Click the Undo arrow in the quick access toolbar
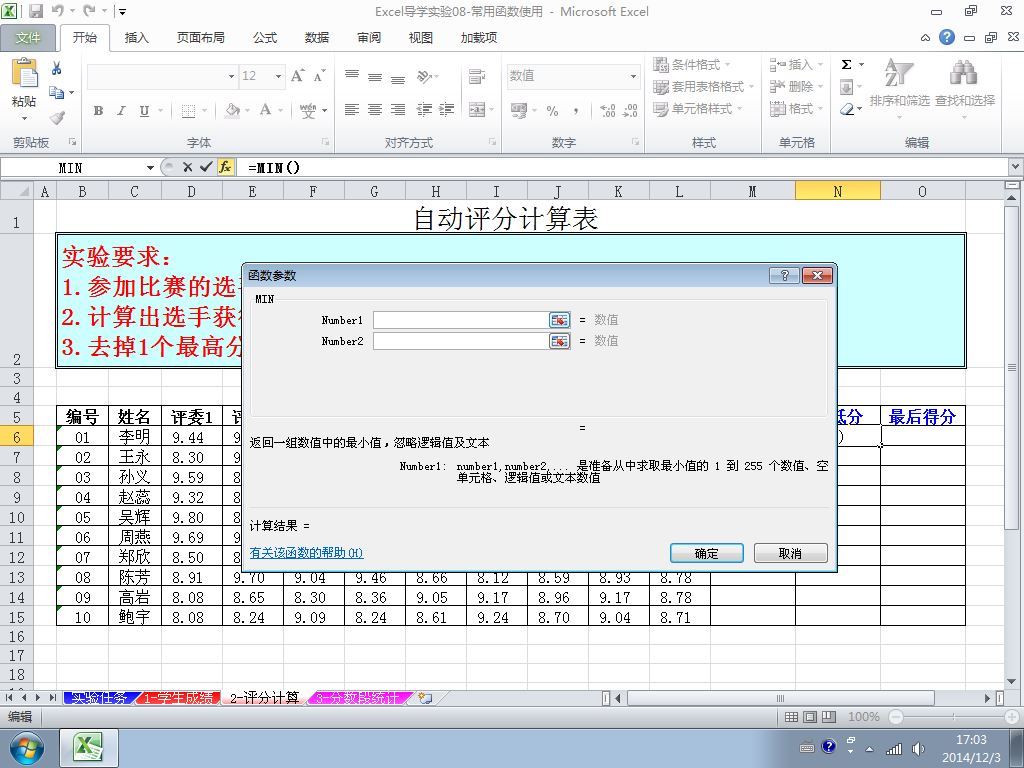This screenshot has width=1024, height=768. [x=57, y=11]
